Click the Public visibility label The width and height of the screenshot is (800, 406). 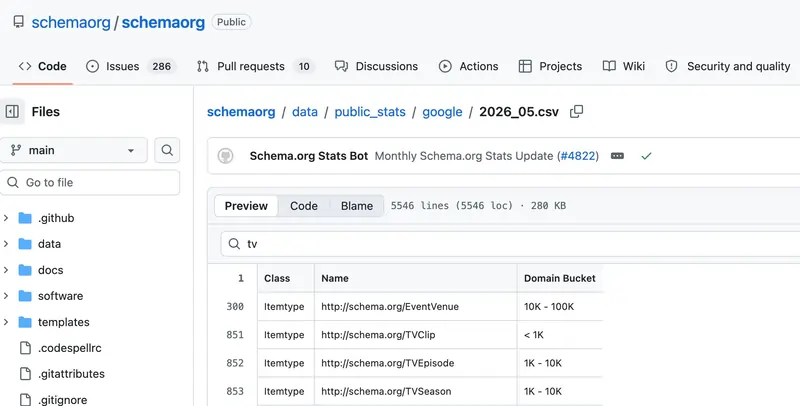pos(231,22)
